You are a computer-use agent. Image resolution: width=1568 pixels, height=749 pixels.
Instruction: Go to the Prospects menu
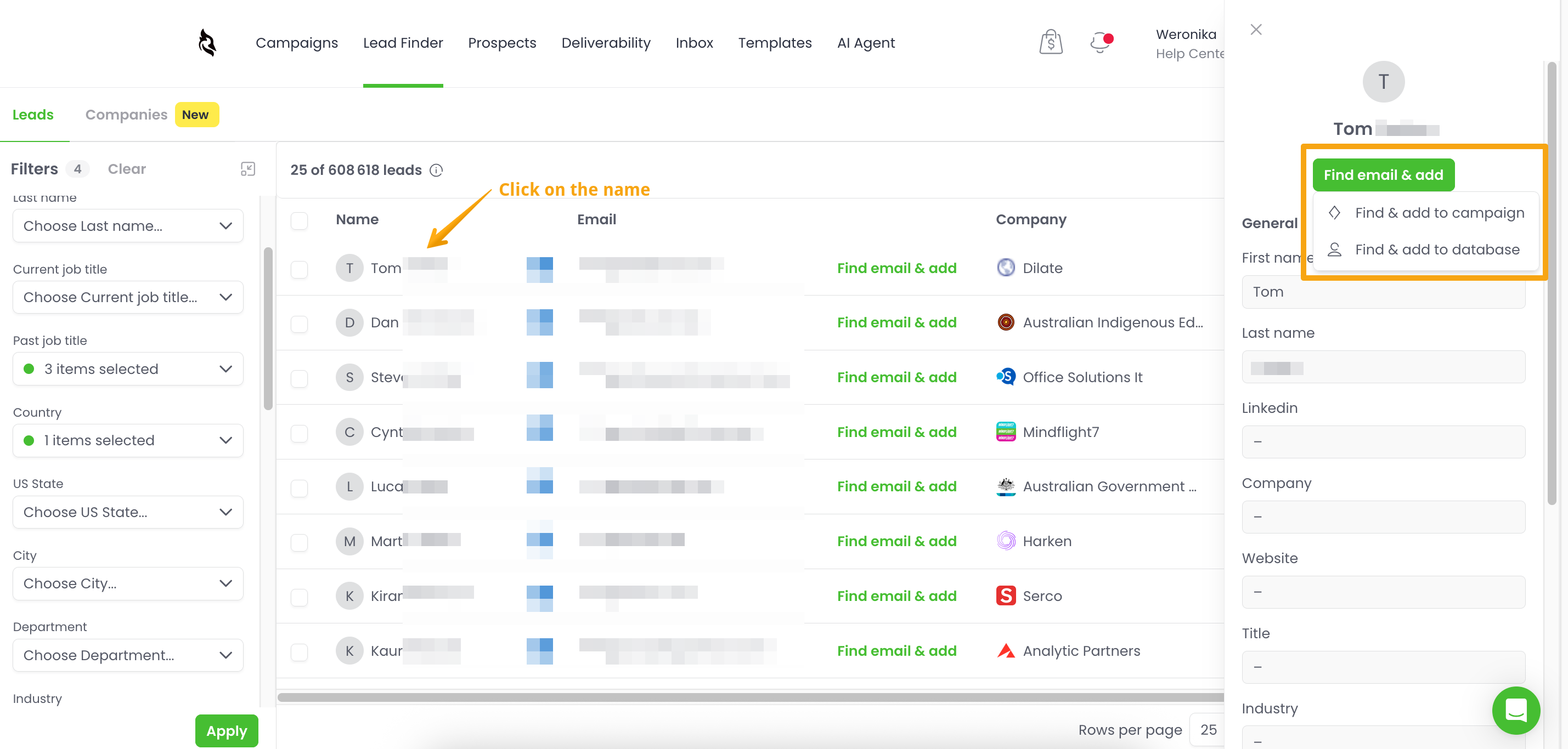[x=501, y=43]
